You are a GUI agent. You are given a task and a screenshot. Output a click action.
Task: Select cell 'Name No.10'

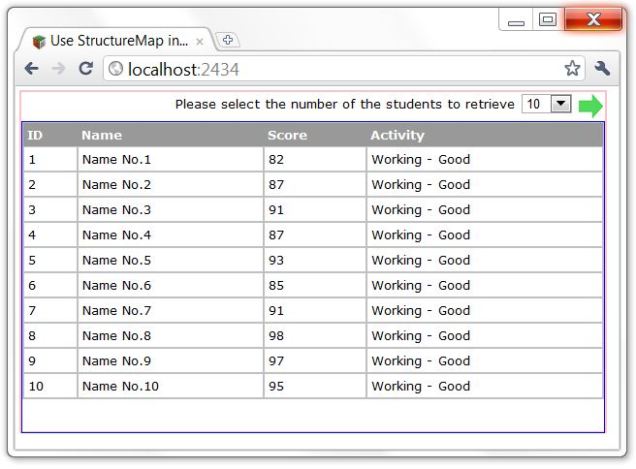[x=170, y=386]
